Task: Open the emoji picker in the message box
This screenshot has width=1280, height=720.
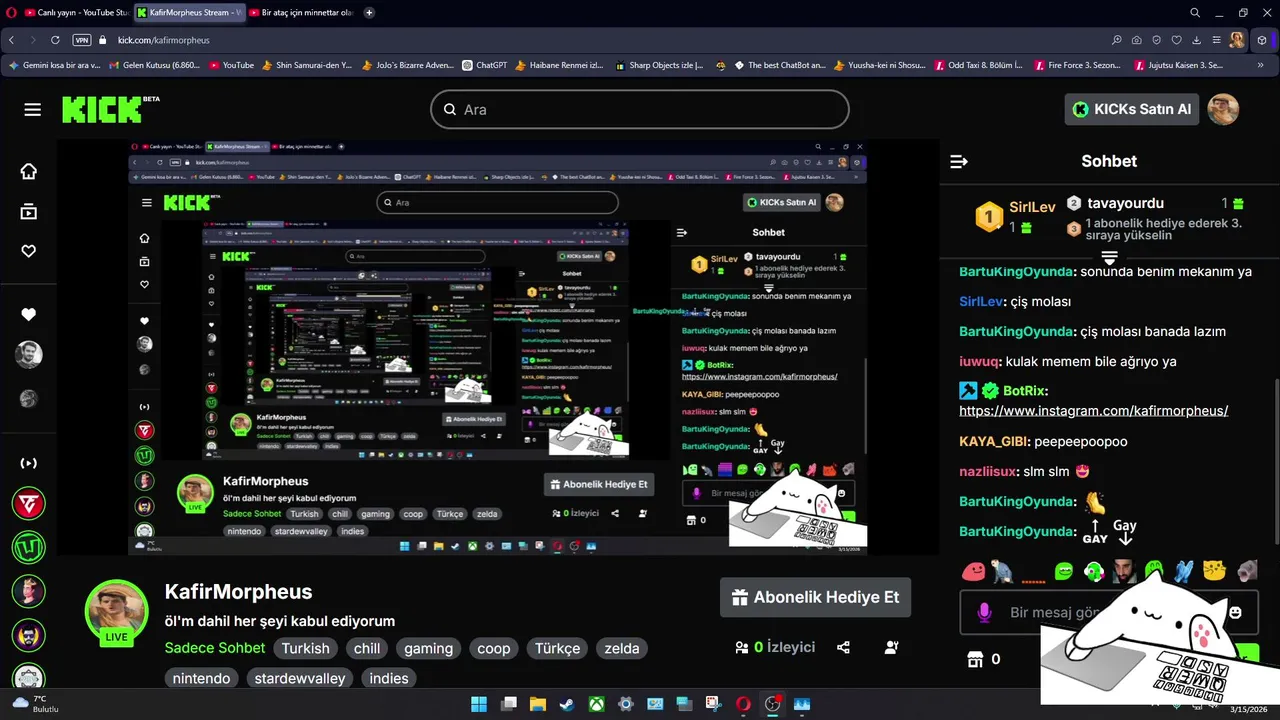Action: [1235, 612]
